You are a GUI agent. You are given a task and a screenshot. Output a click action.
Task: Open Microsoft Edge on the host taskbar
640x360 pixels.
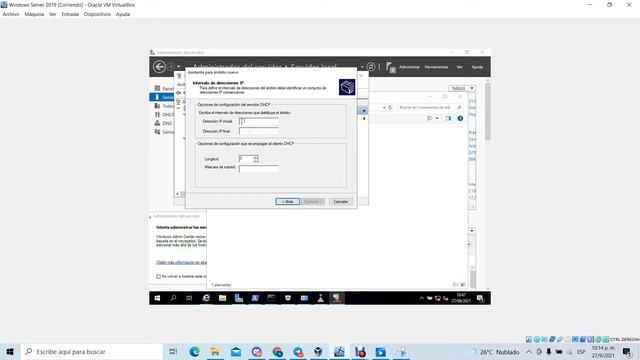click(x=194, y=351)
